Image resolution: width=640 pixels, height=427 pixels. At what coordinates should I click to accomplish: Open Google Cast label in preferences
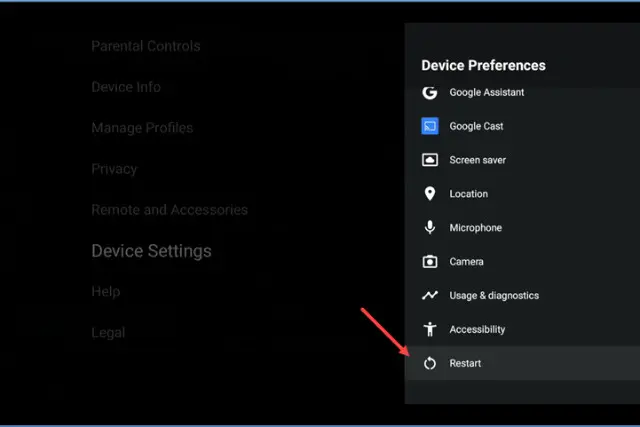[x=476, y=127]
